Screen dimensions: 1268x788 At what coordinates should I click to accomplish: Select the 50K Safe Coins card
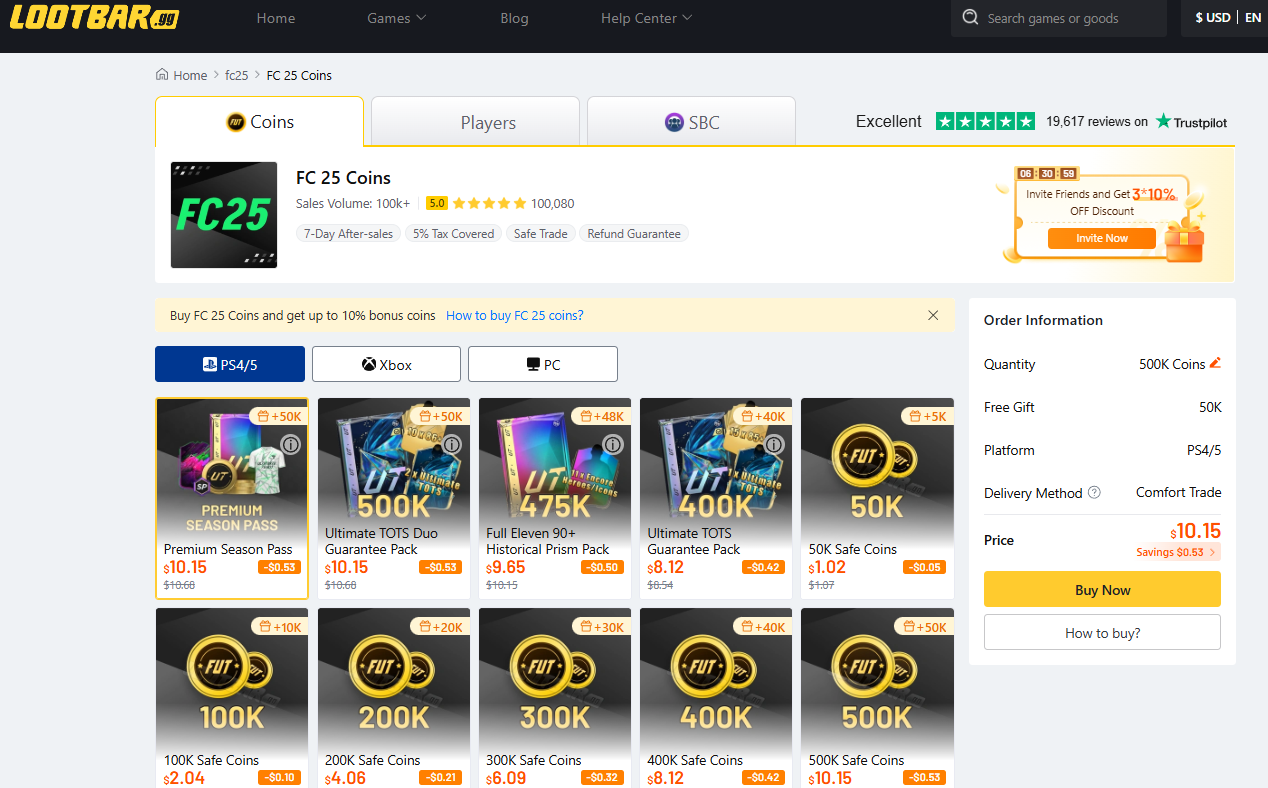click(877, 498)
